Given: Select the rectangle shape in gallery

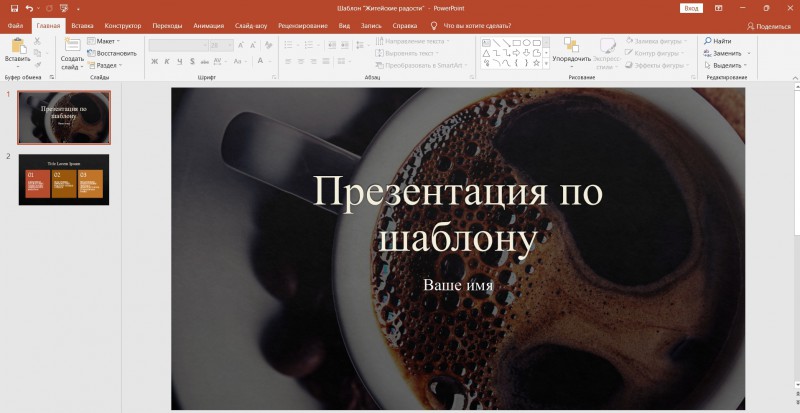Looking at the screenshot, I should [516, 42].
